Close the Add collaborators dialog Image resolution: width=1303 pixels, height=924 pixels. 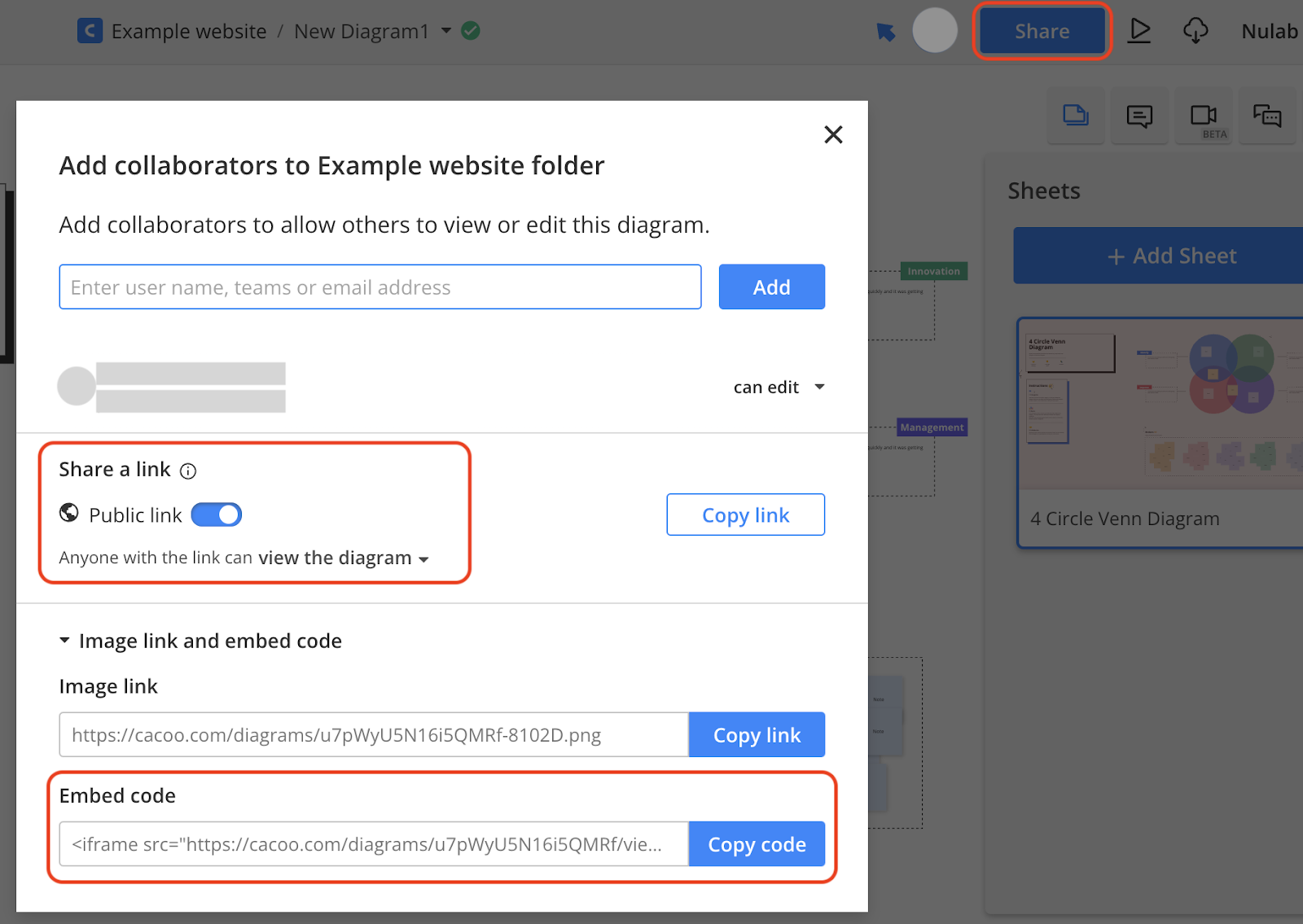[x=833, y=134]
